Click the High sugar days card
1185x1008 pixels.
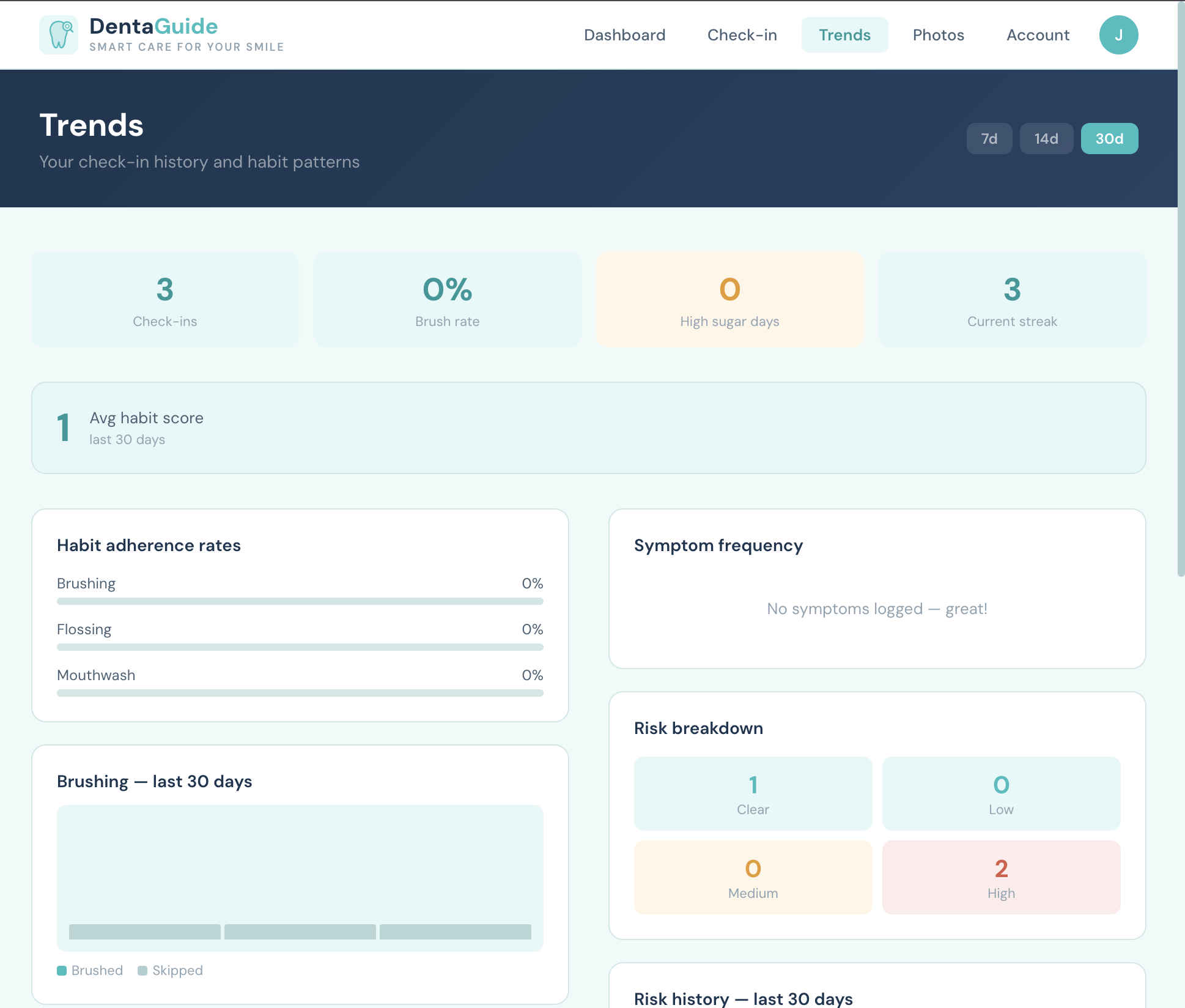[x=729, y=299]
